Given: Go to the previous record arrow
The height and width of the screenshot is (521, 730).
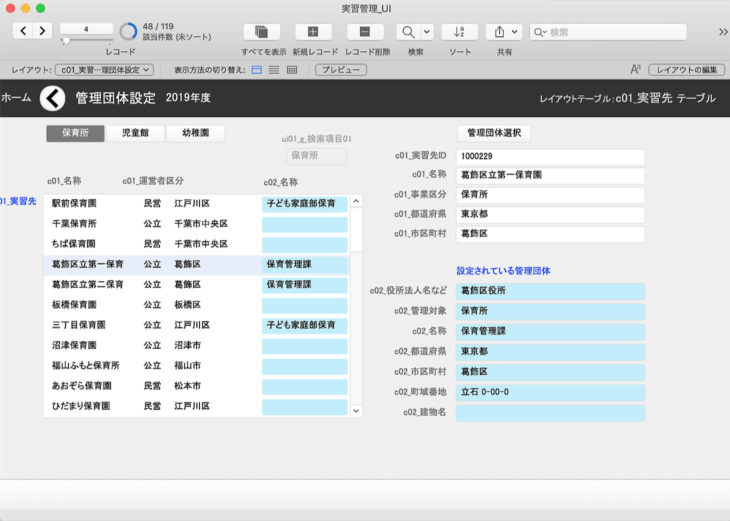Looking at the screenshot, I should pyautogui.click(x=22, y=31).
